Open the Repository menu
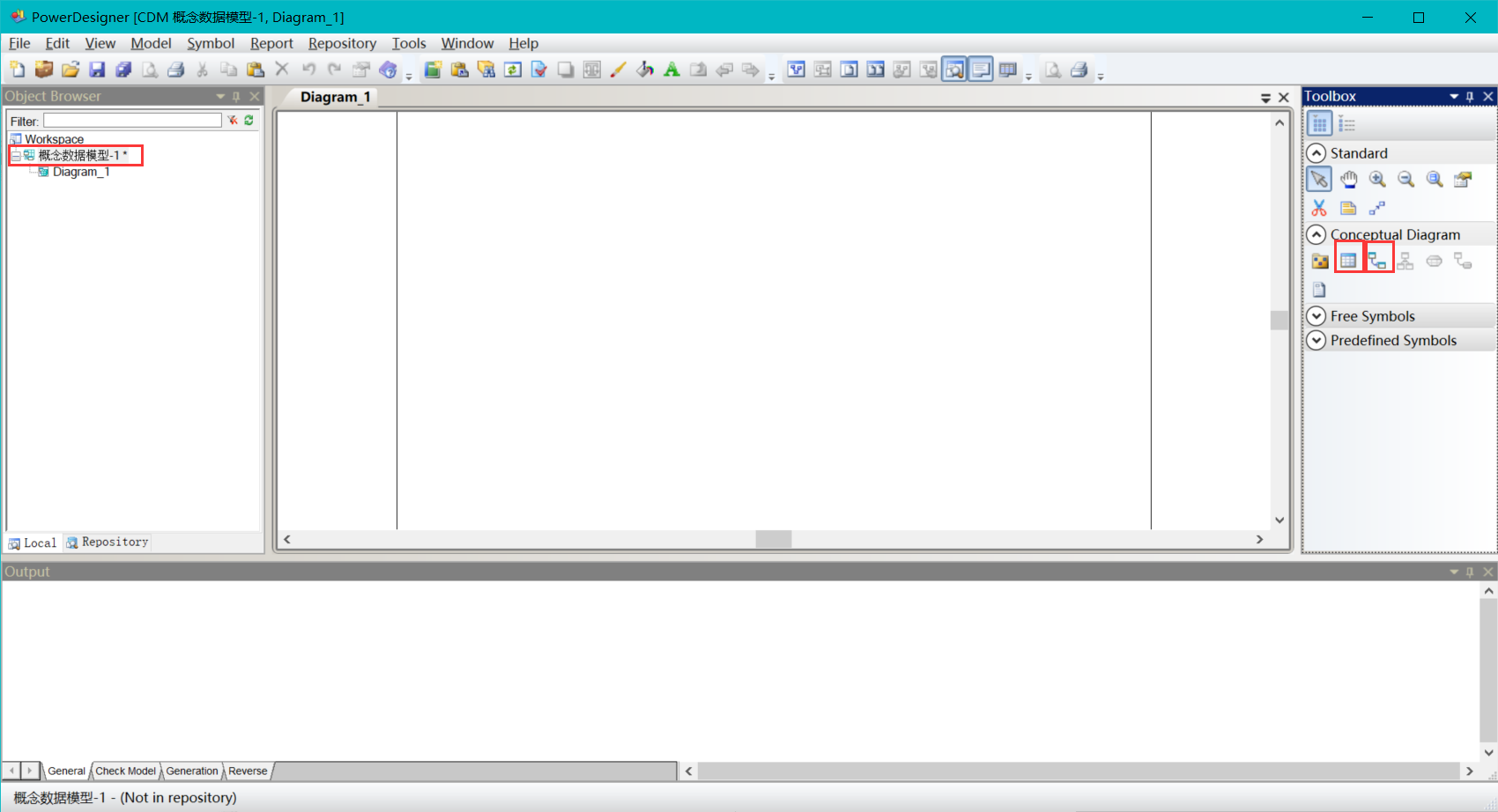The height and width of the screenshot is (812, 1498). (342, 43)
